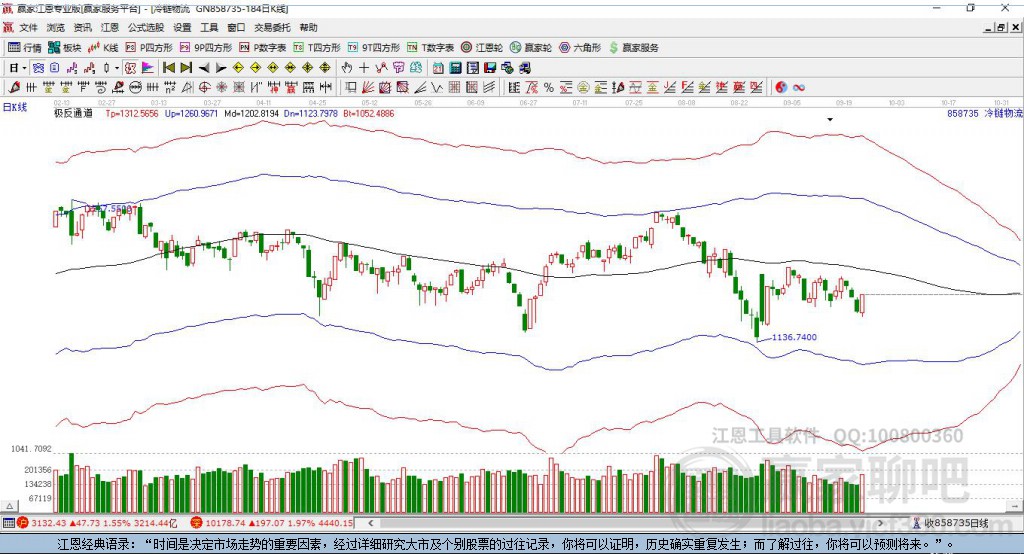
Task: Open the 板块 sector view
Action: coord(64,48)
